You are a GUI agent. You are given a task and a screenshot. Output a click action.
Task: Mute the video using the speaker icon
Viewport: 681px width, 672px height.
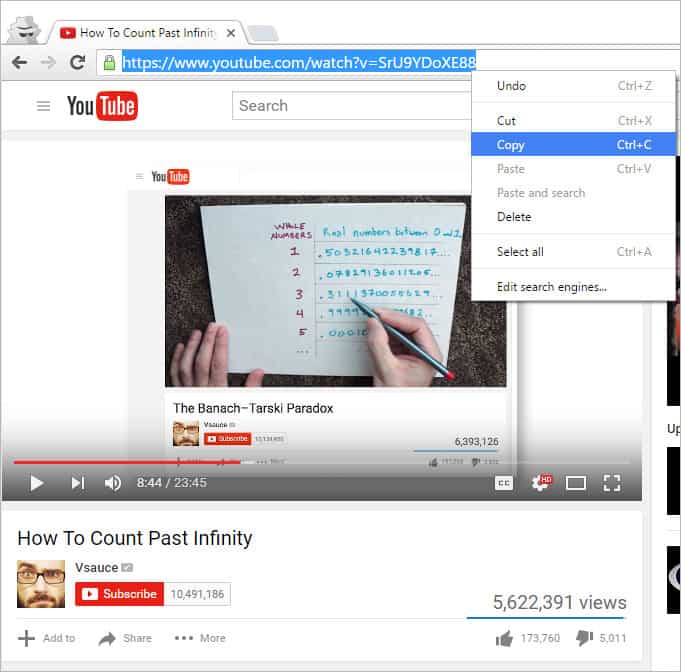(x=113, y=483)
